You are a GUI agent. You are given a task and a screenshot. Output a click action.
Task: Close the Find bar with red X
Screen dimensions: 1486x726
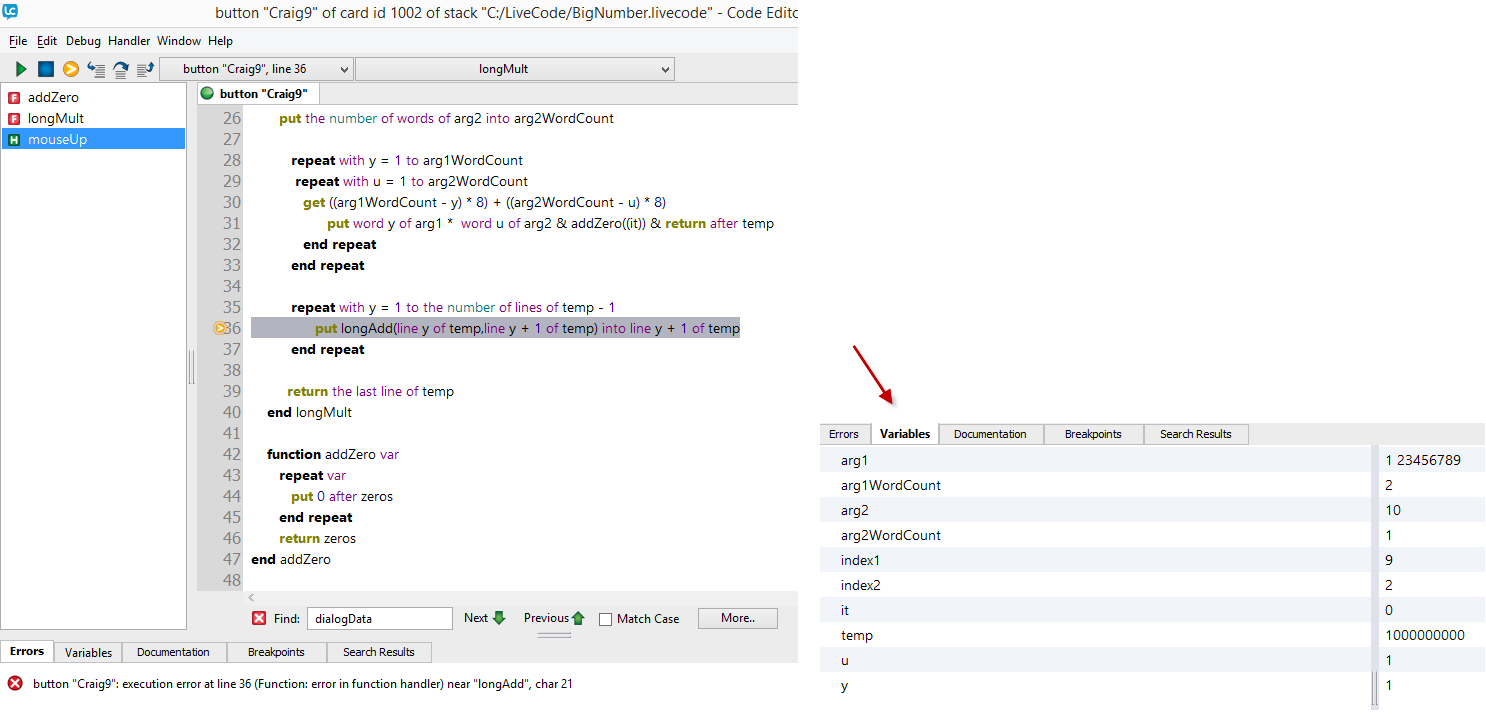tap(259, 618)
